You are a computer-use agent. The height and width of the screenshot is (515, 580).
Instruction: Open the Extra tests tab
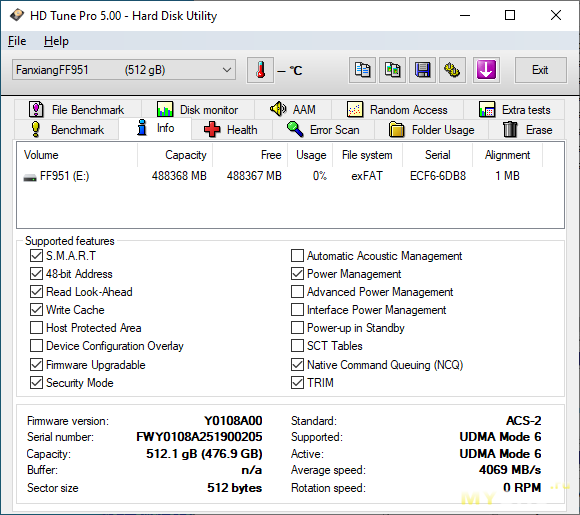[x=514, y=110]
